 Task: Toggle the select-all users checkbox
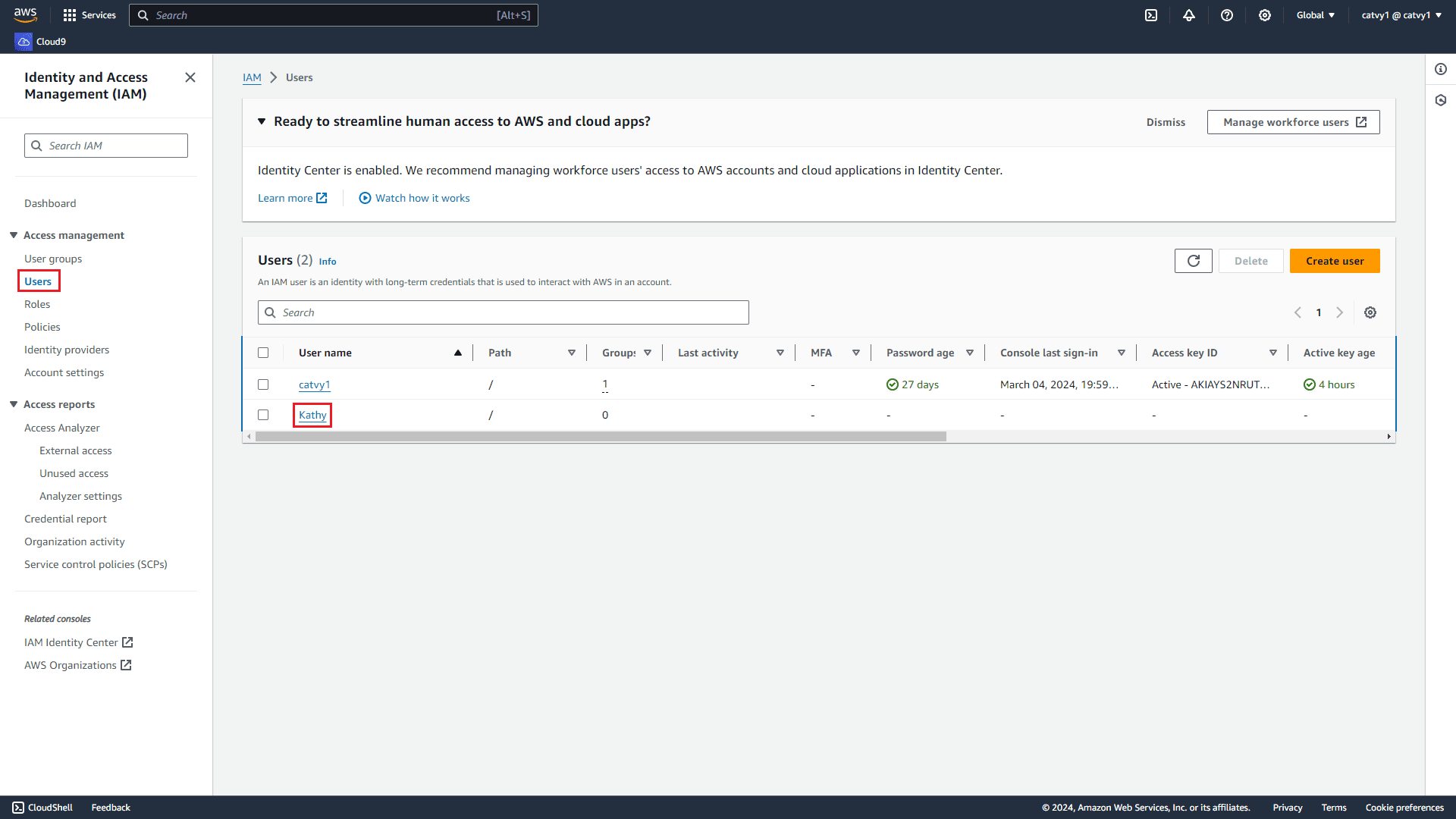click(263, 353)
